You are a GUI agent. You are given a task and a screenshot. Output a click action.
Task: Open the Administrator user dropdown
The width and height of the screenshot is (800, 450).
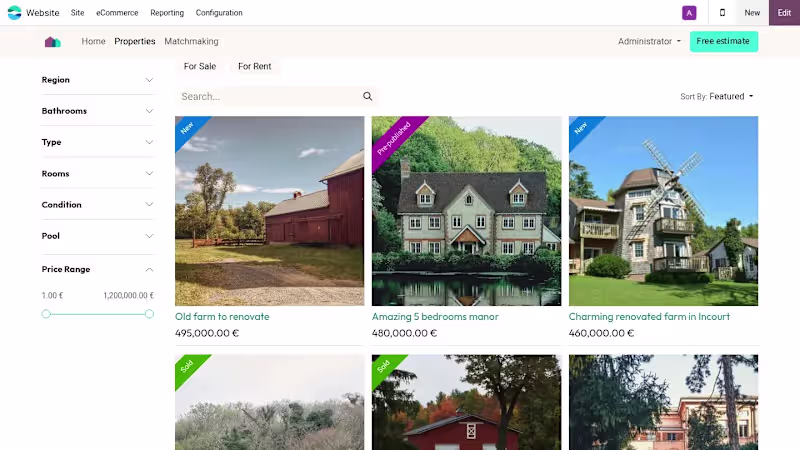[649, 41]
